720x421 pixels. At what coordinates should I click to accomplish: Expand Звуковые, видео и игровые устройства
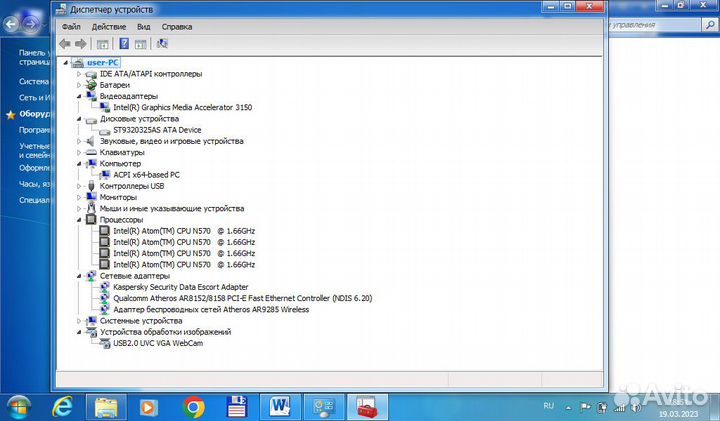(x=79, y=141)
